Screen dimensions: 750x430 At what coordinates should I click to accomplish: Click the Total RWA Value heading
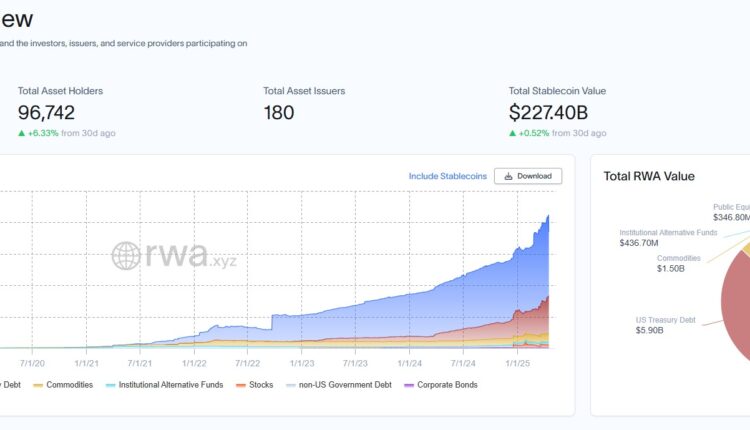[649, 176]
